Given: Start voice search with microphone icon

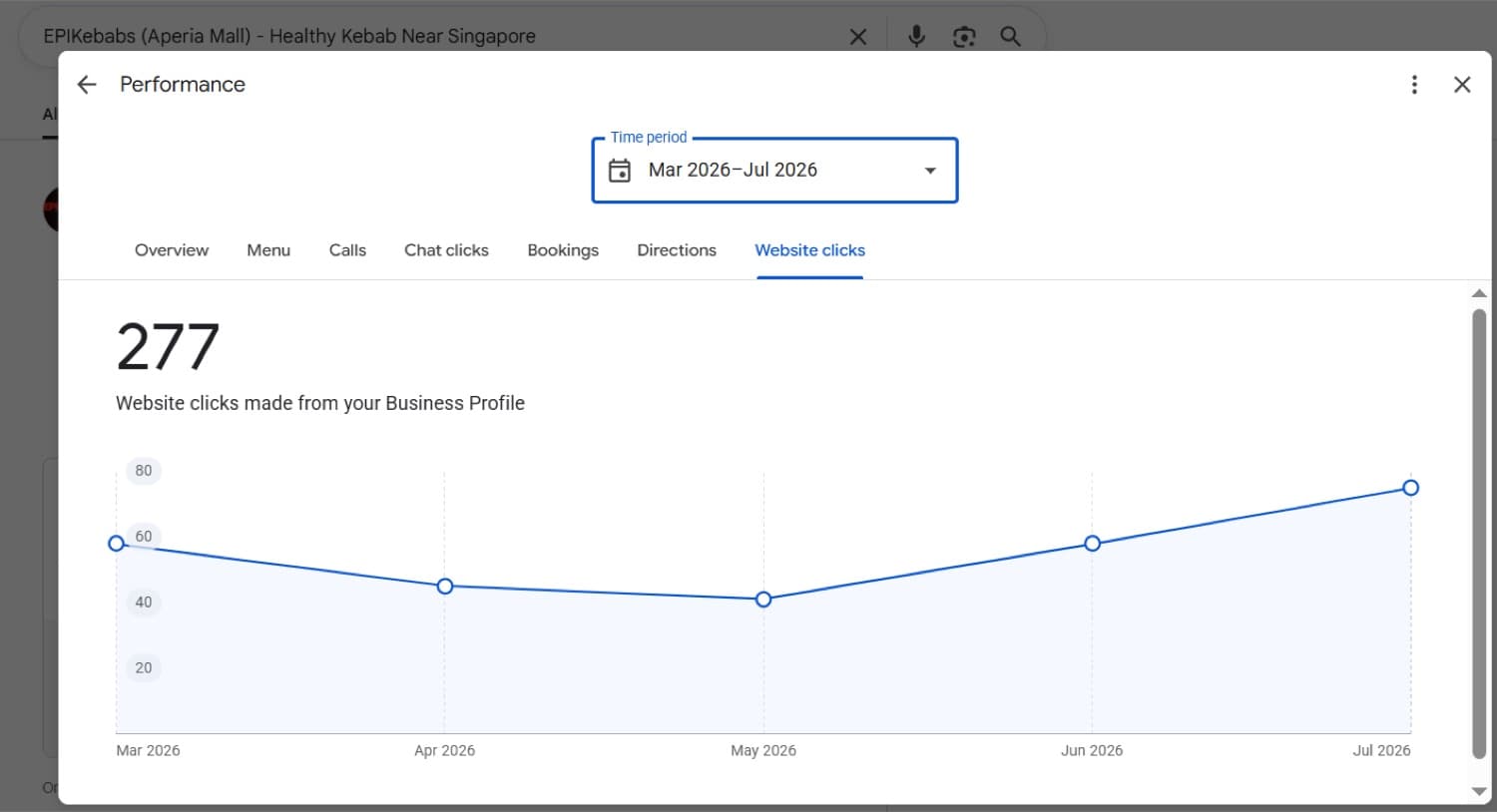Looking at the screenshot, I should [916, 37].
